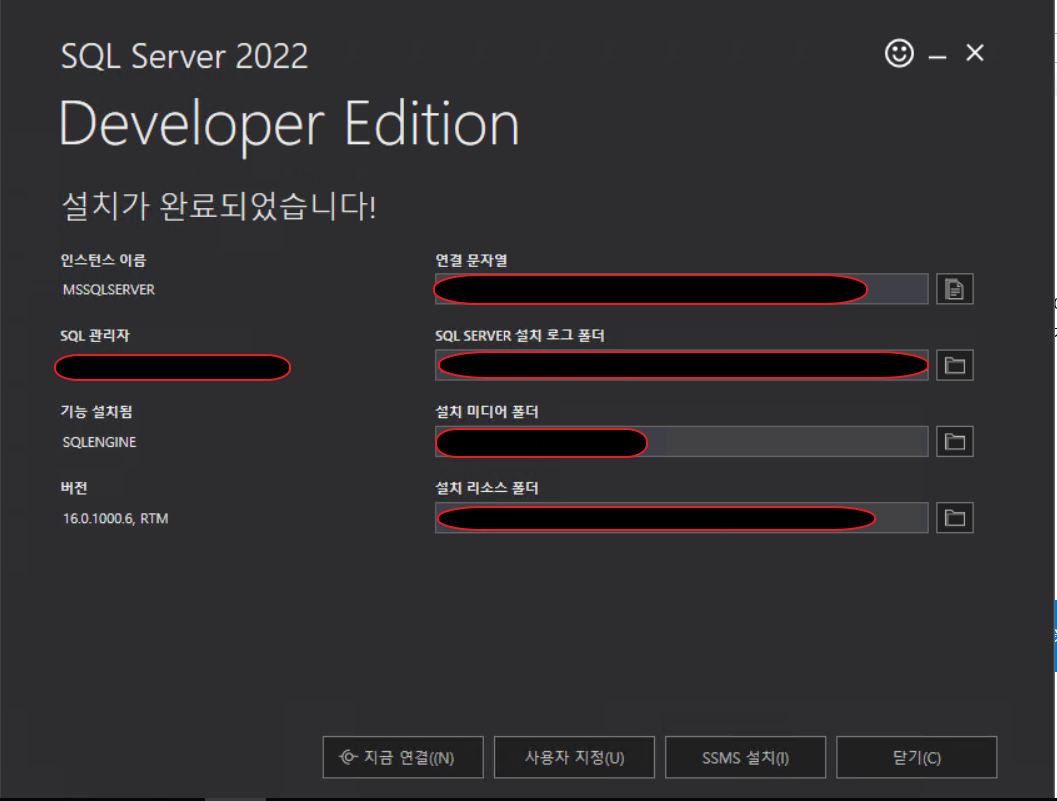
Task: Click the 버전 label
Action: click(x=74, y=488)
